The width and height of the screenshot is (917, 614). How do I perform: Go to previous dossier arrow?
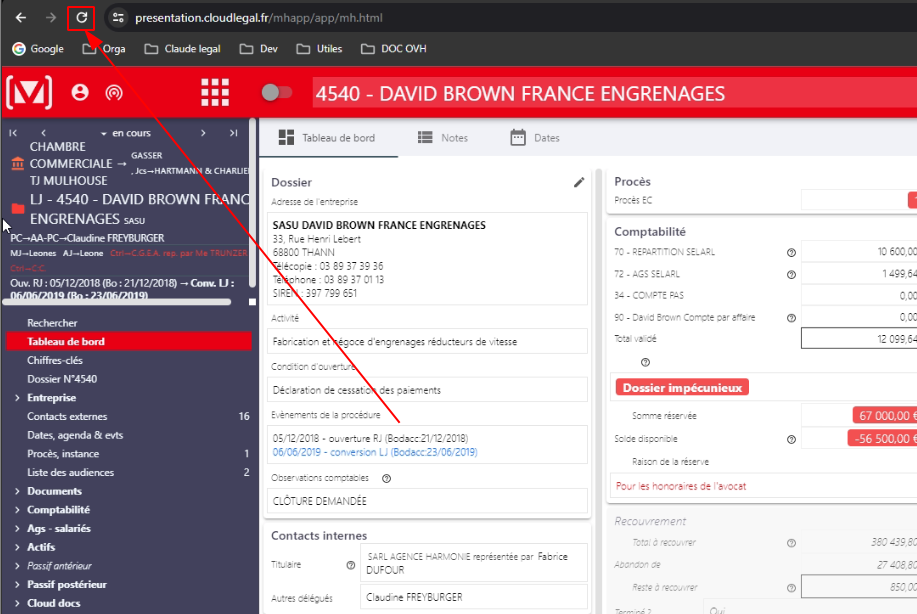tap(43, 133)
